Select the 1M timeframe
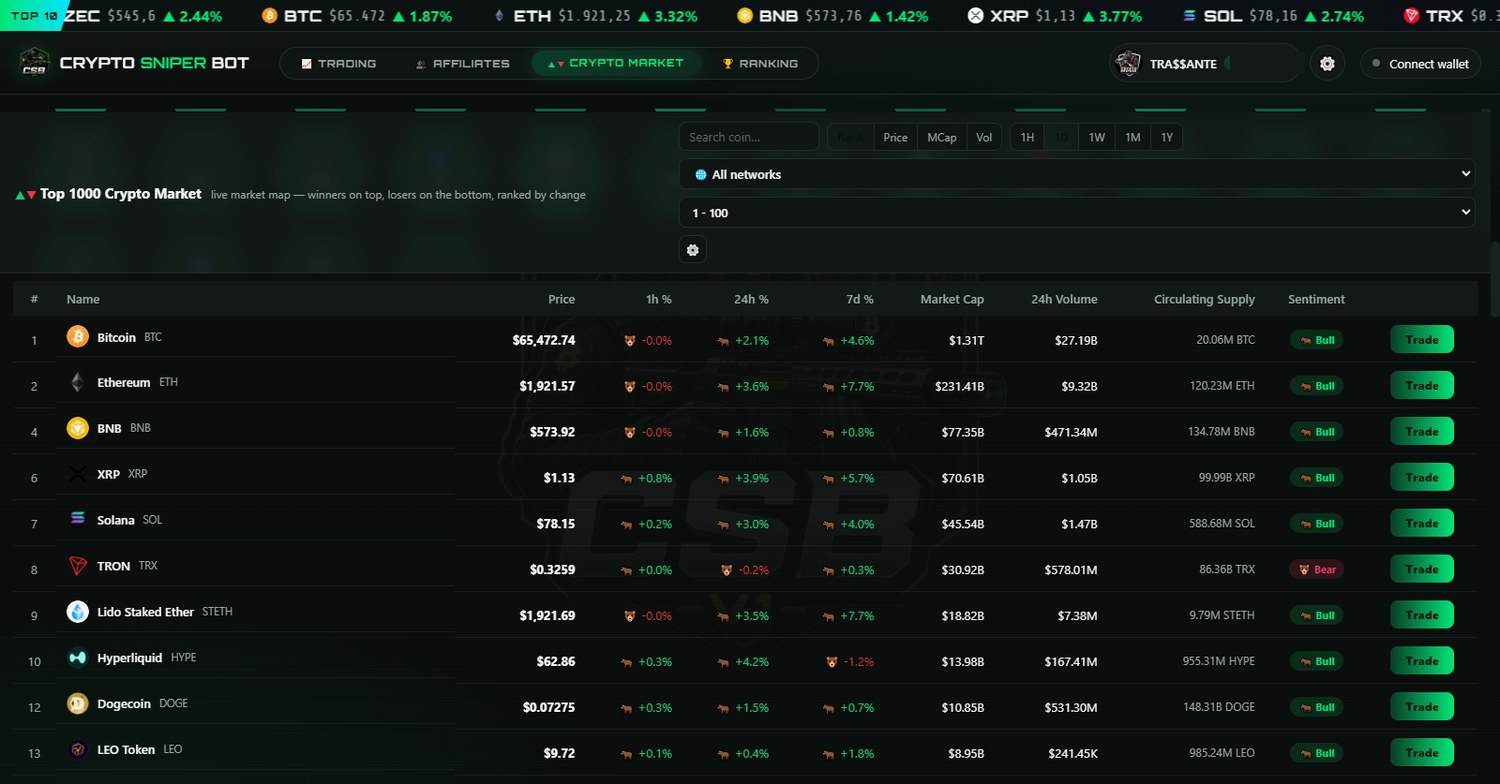 (1133, 137)
